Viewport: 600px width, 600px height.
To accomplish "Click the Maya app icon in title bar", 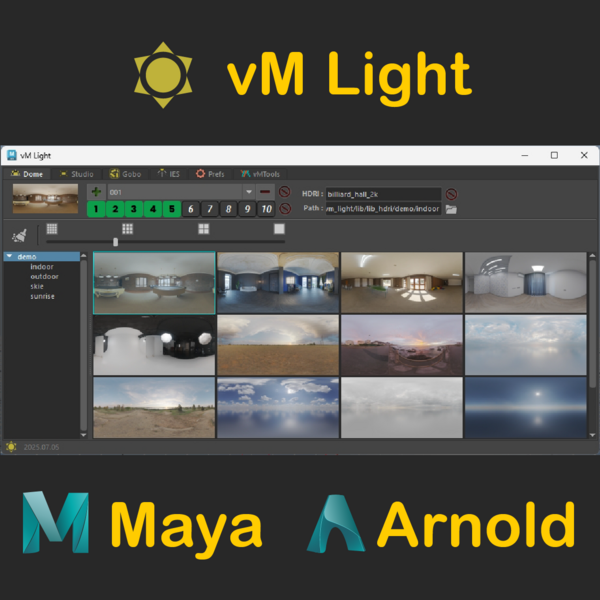I will tap(12, 155).
